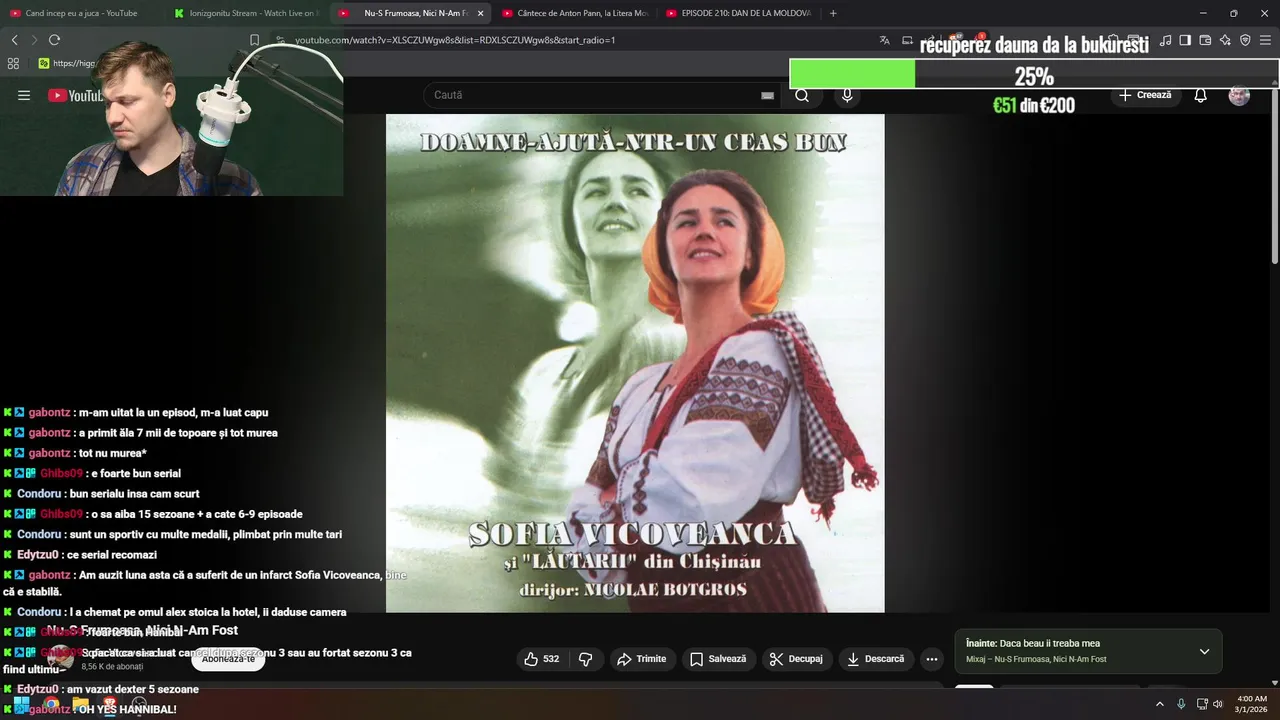The width and height of the screenshot is (1280, 720).
Task: Open the YouTube guide hamburger menu
Action: (24, 95)
